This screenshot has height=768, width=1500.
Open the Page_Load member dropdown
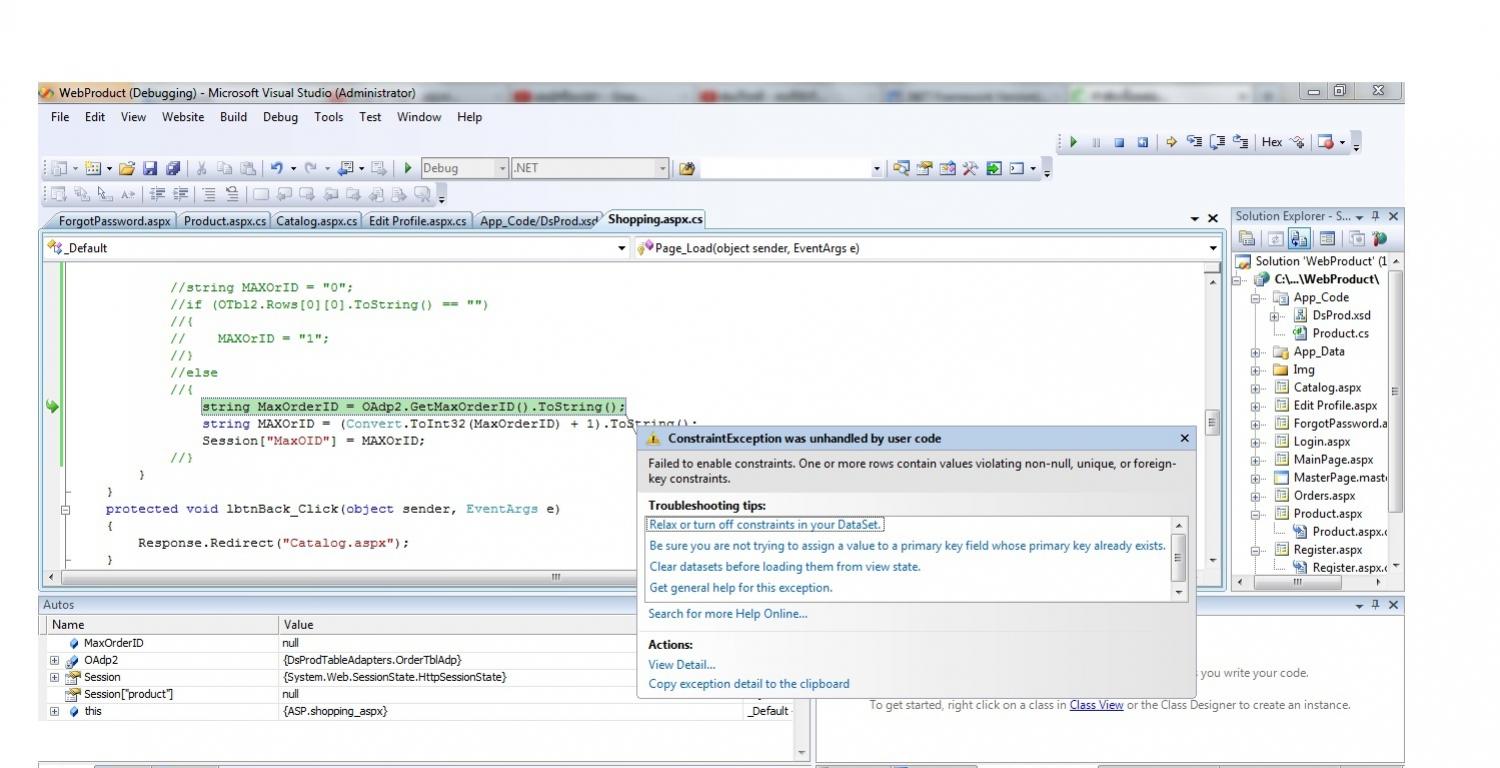click(1214, 248)
